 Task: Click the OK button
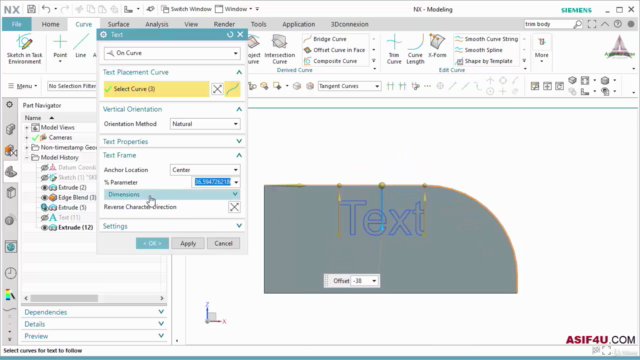[152, 243]
